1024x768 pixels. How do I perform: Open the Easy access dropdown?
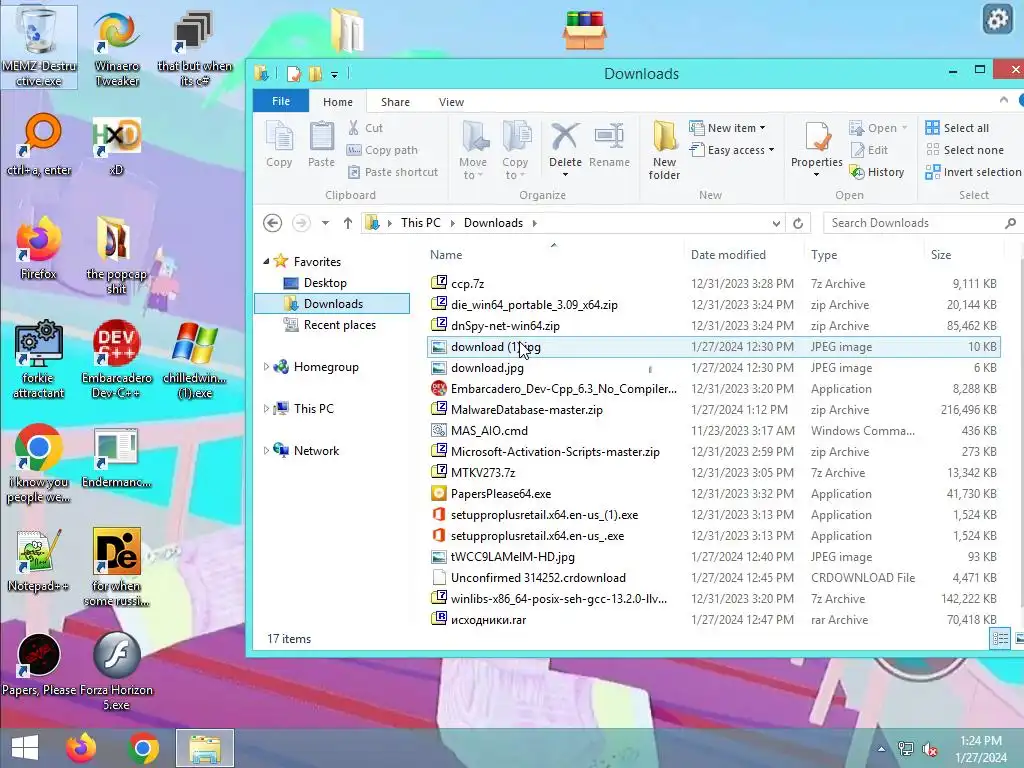point(732,150)
